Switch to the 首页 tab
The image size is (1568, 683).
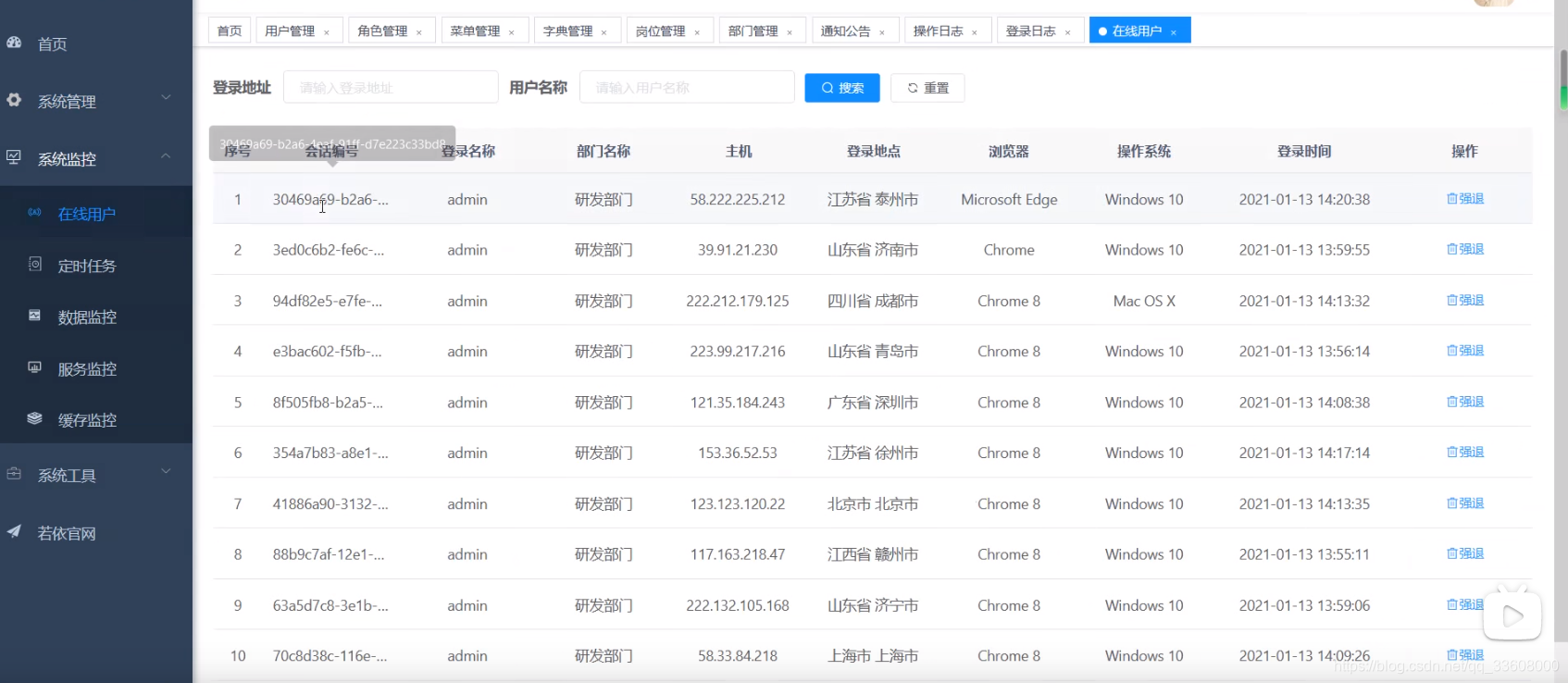tap(230, 31)
